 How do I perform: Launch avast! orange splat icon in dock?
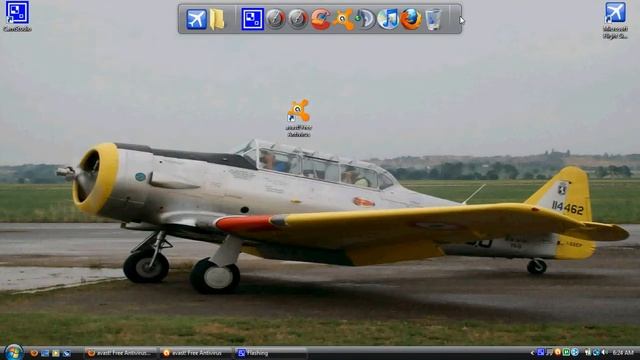point(343,19)
